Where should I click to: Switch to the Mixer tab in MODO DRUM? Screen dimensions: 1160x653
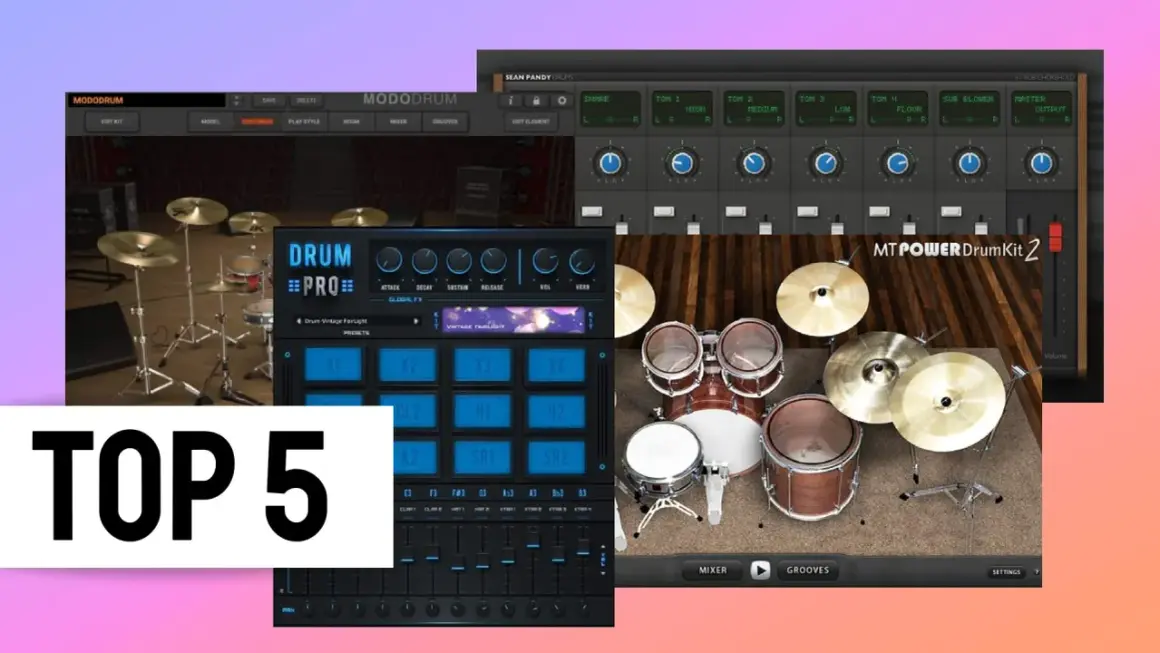coord(398,121)
